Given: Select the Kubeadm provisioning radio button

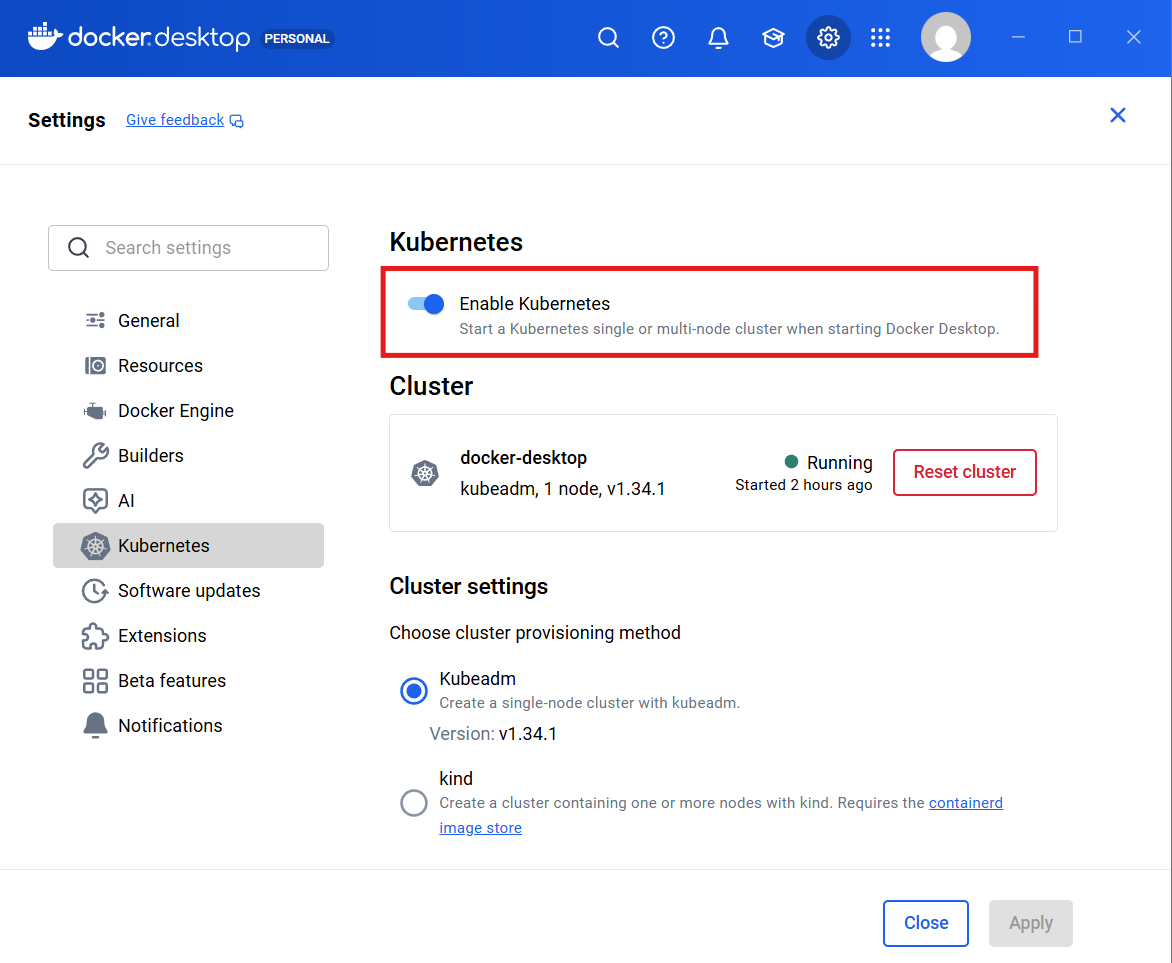Looking at the screenshot, I should [x=414, y=691].
